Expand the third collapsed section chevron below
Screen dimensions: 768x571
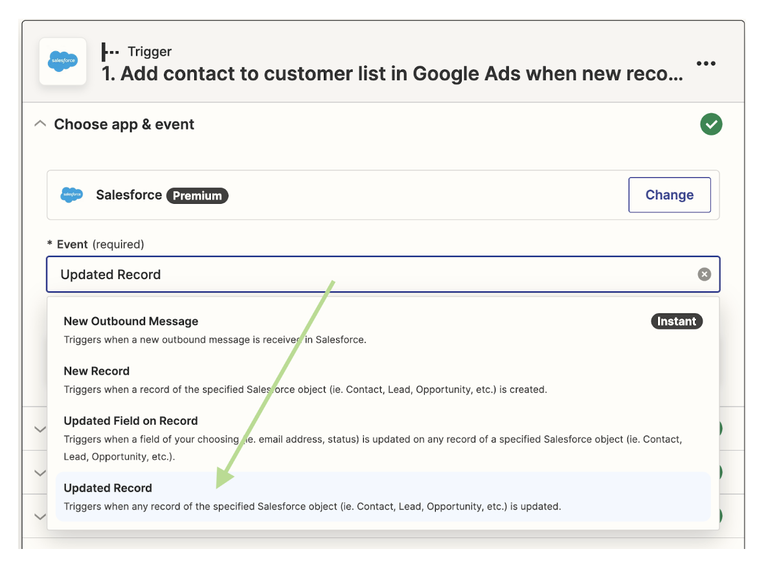[40, 516]
